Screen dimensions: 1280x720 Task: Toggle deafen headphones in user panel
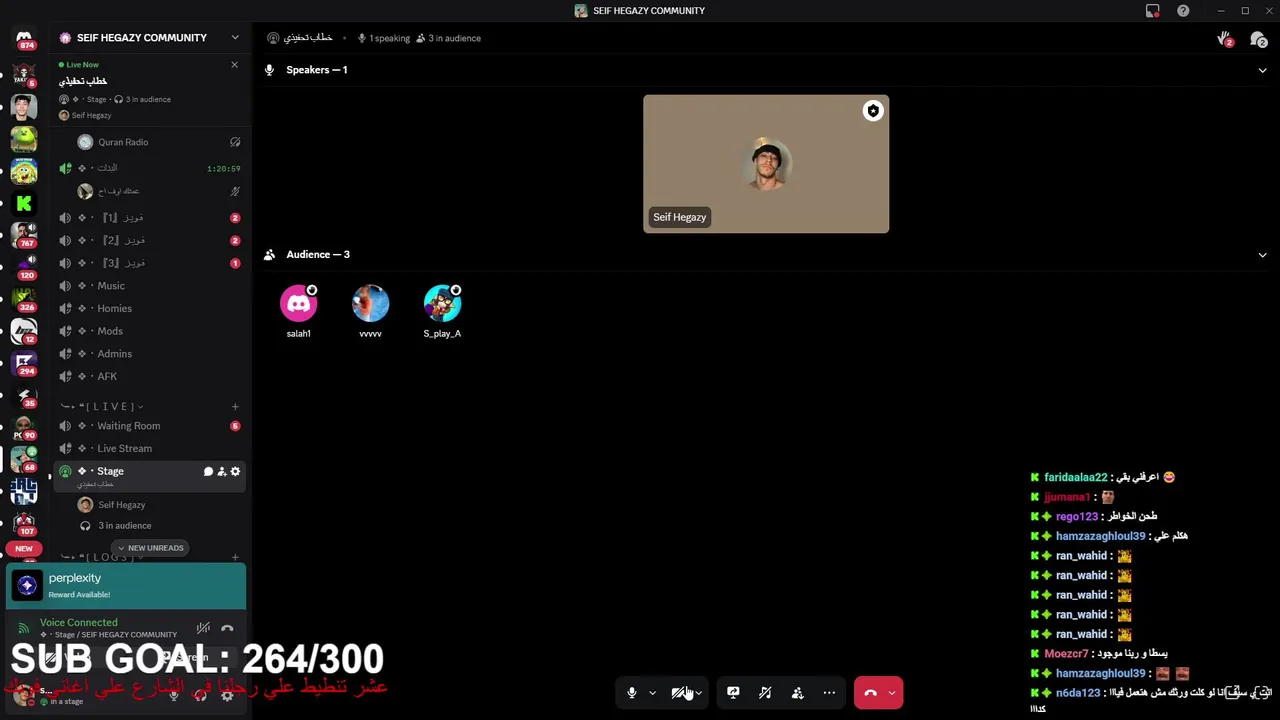(x=200, y=696)
